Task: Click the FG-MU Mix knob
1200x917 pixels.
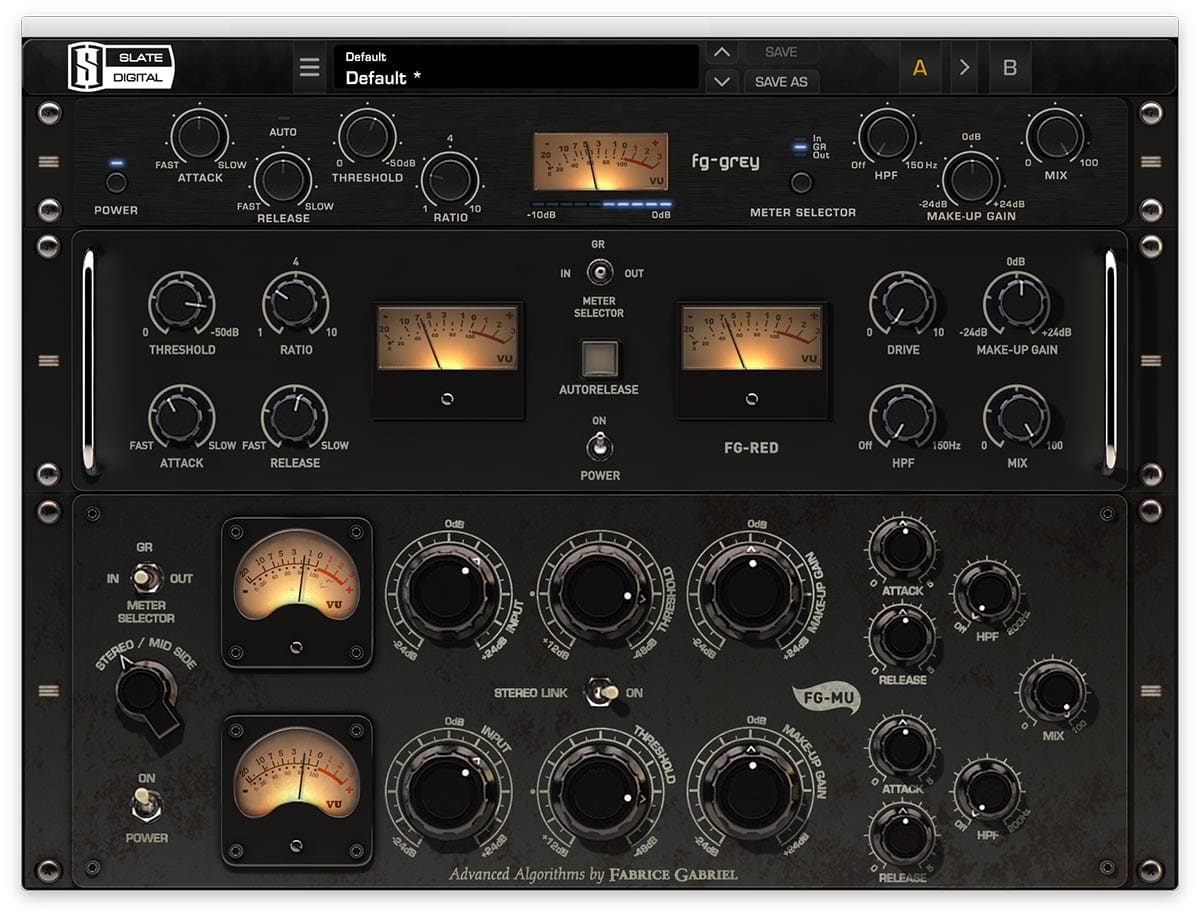Action: click(1053, 693)
